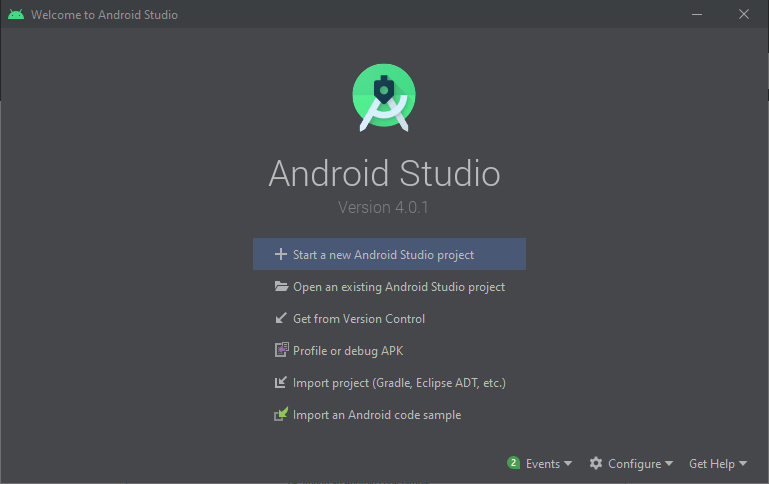Click the Configure gear icon
The image size is (769, 484).
(x=596, y=463)
